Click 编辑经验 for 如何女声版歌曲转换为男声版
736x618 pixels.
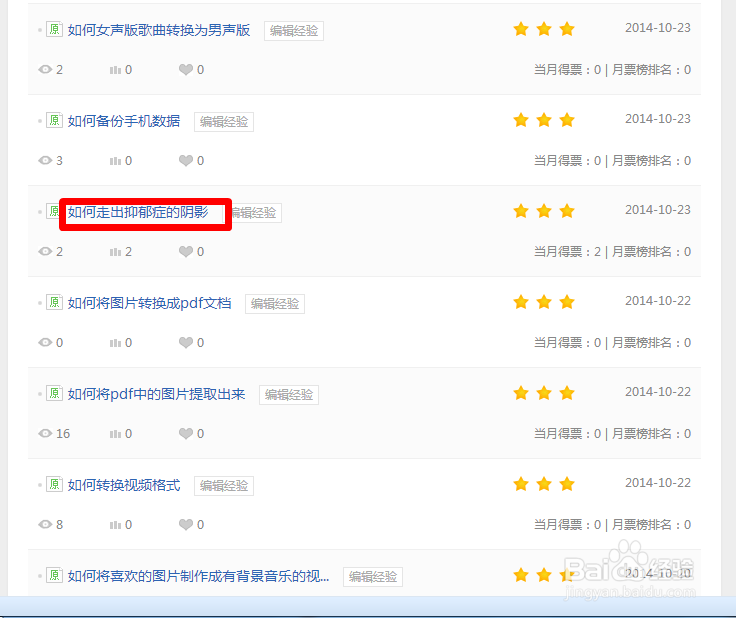(294, 31)
